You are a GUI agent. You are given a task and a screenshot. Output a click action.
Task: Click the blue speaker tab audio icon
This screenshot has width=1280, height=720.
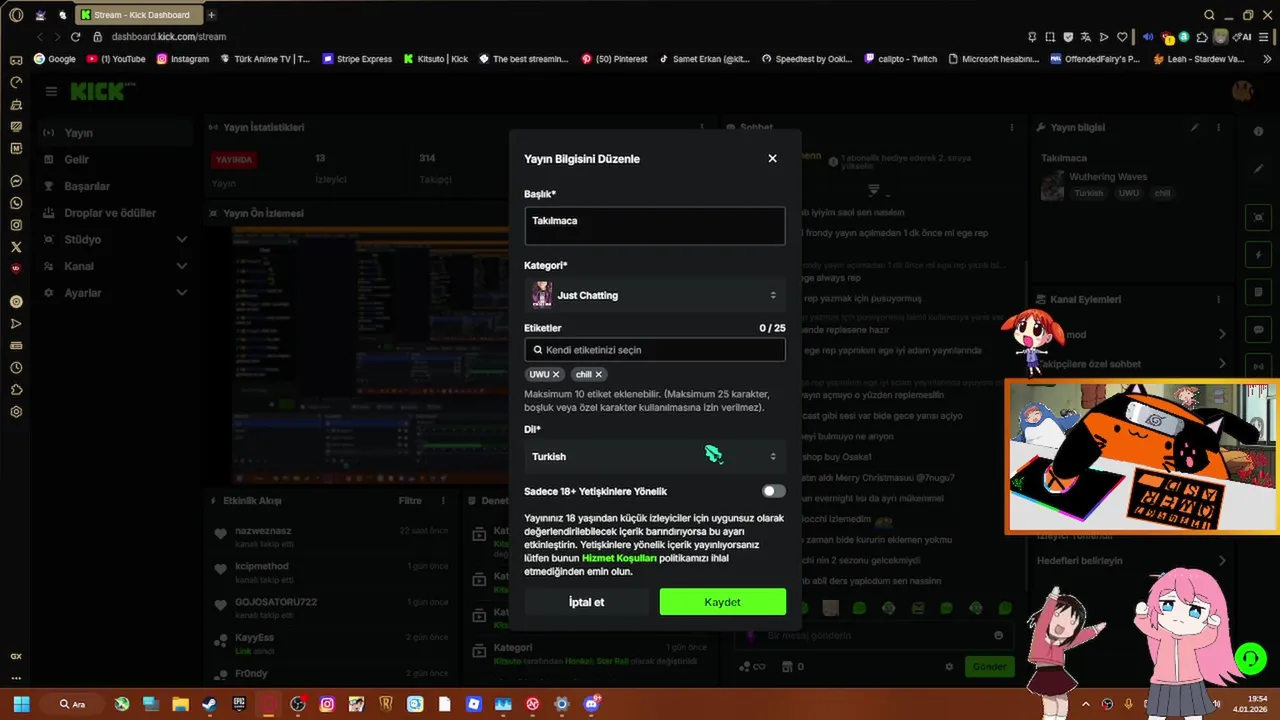[1148, 37]
